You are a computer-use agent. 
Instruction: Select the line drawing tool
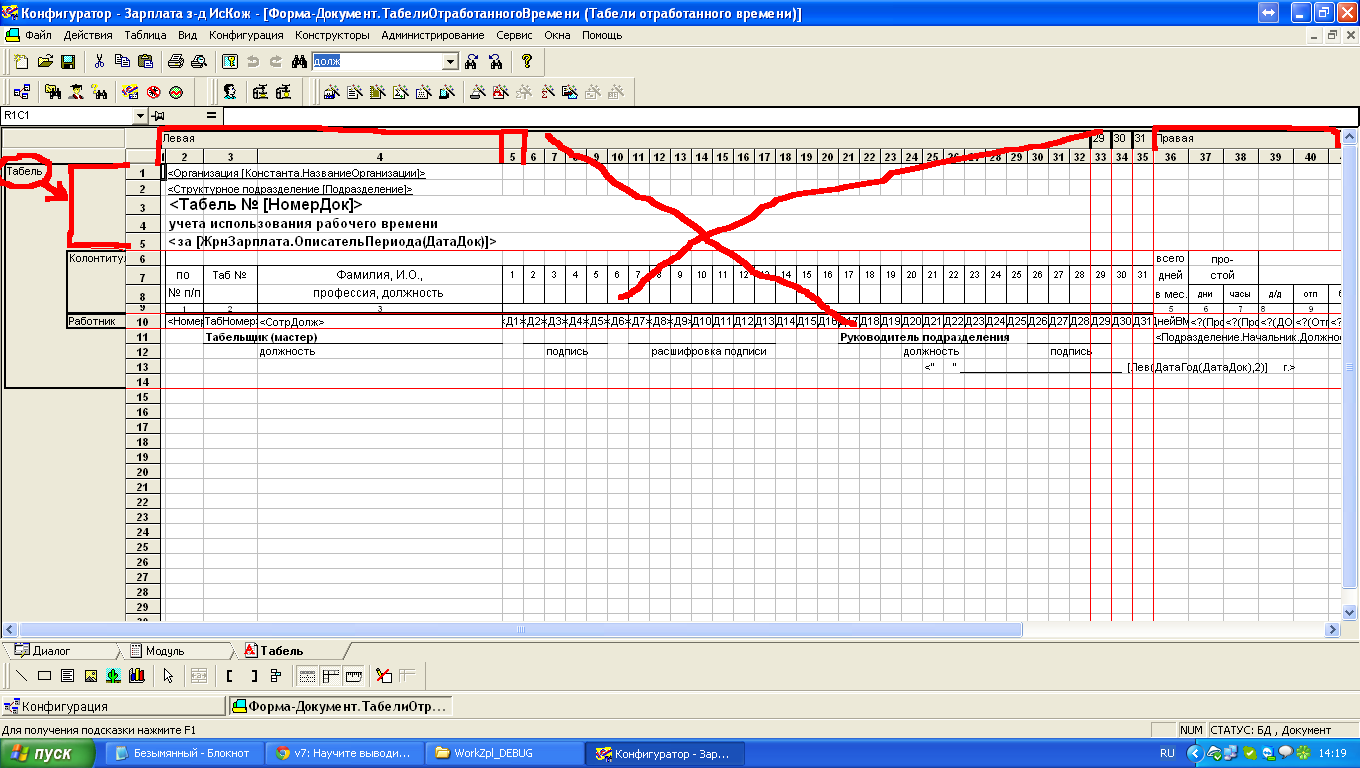22,676
